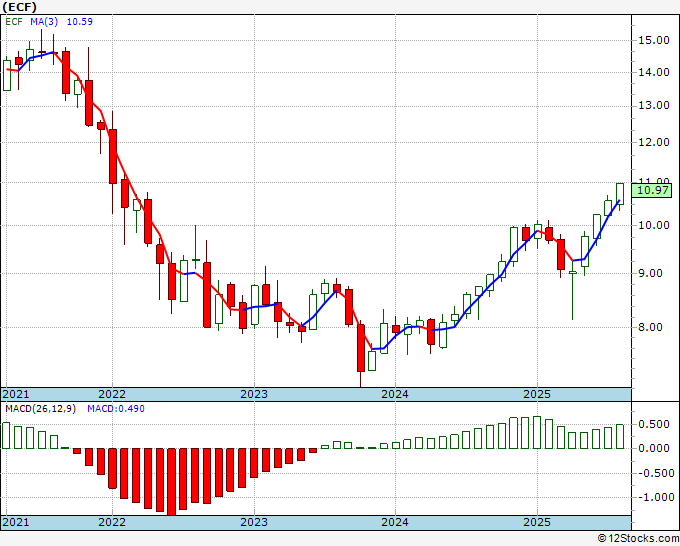This screenshot has width=680, height=546.
Task: Click the 12Stocks.com copyright text
Action: [x=638, y=539]
